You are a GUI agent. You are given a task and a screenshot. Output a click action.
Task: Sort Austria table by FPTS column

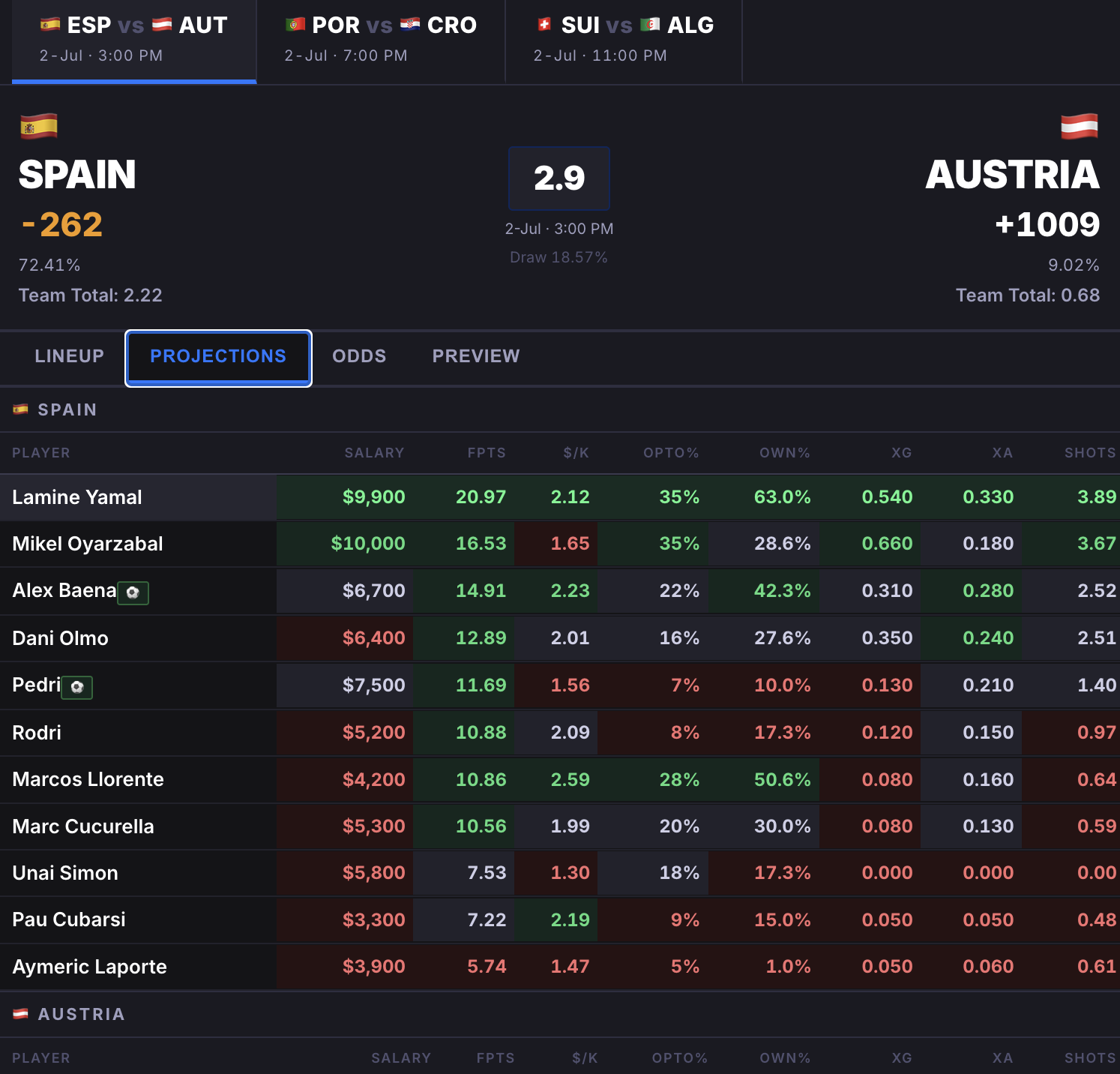[496, 1058]
